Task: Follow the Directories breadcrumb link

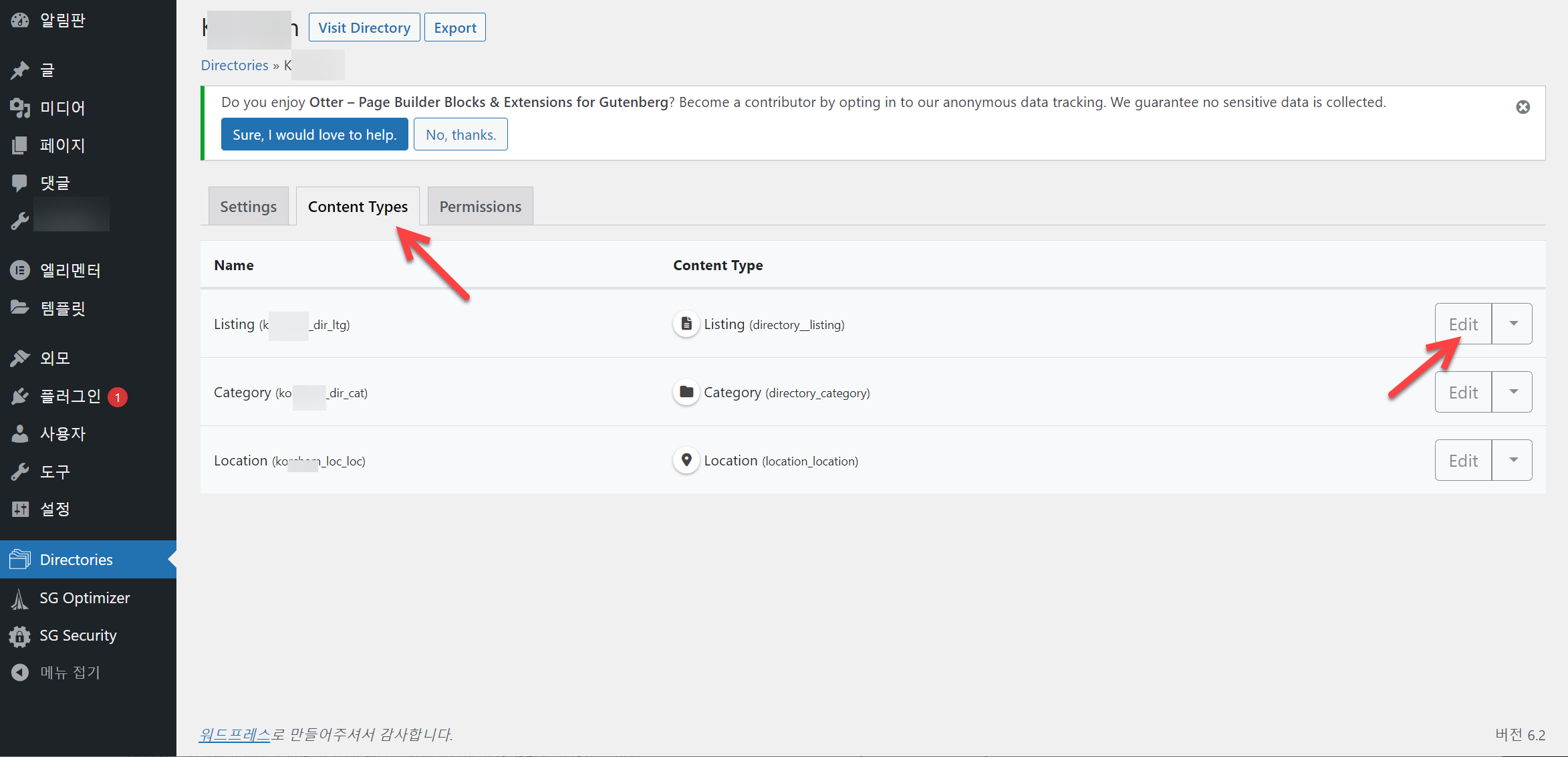Action: 235,66
